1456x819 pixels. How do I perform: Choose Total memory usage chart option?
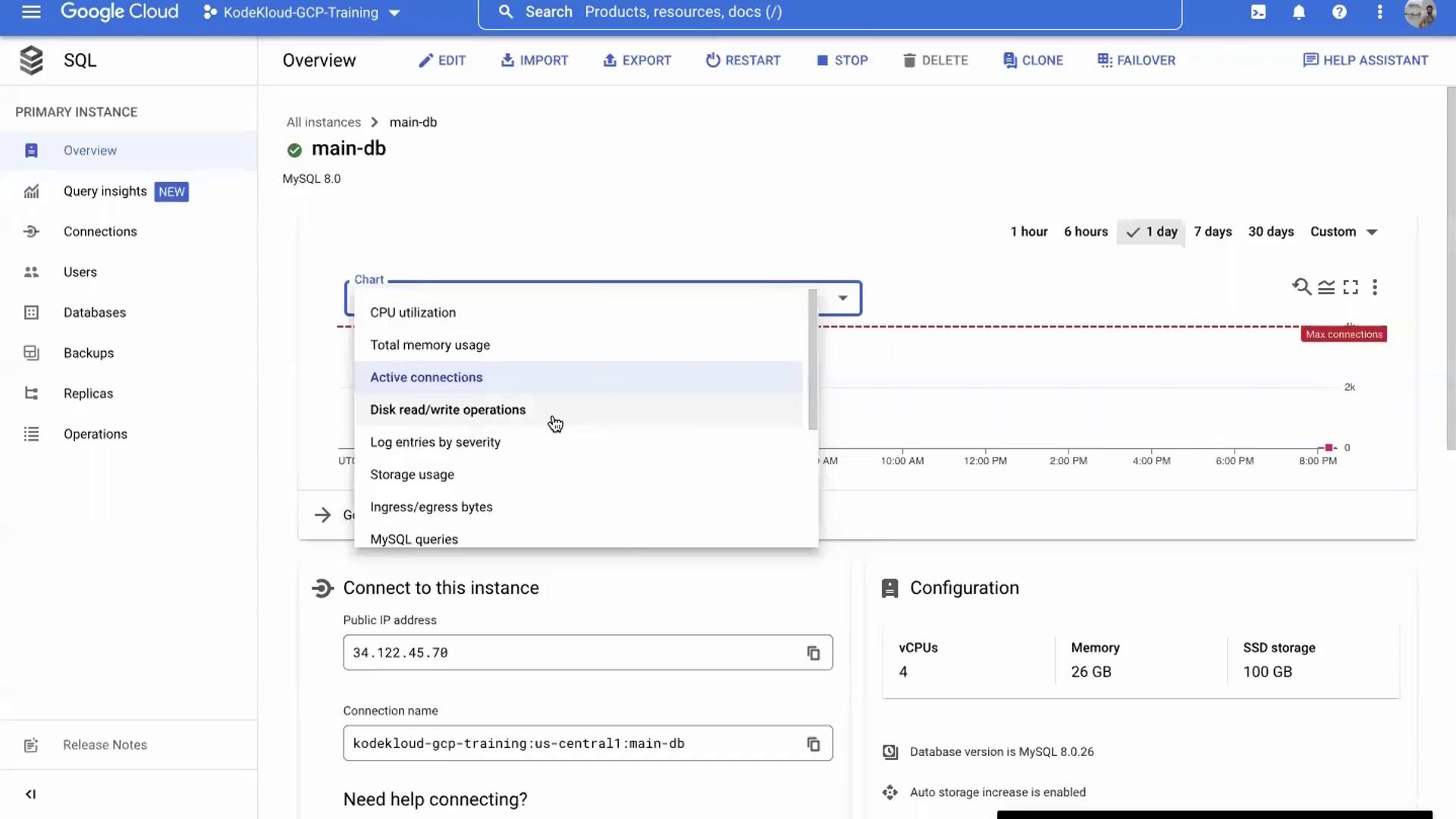579,345
